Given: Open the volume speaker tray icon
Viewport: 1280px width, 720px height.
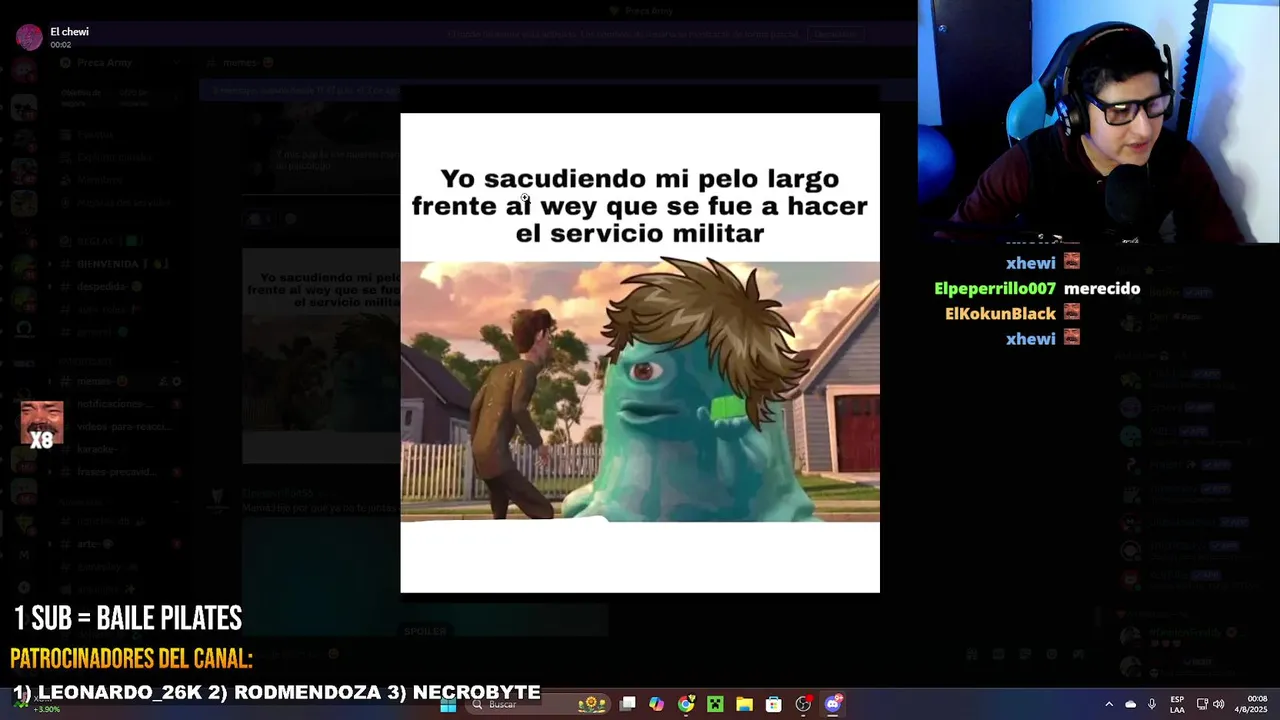Looking at the screenshot, I should pyautogui.click(x=1218, y=704).
